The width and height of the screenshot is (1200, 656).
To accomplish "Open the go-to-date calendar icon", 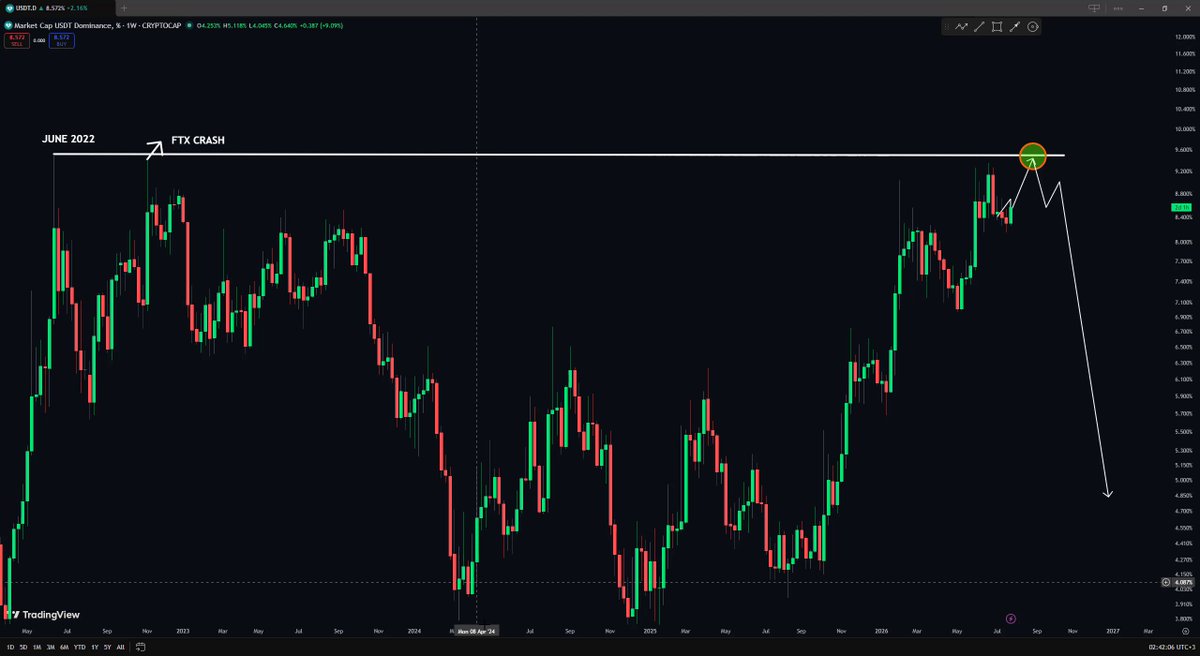I will 140,648.
